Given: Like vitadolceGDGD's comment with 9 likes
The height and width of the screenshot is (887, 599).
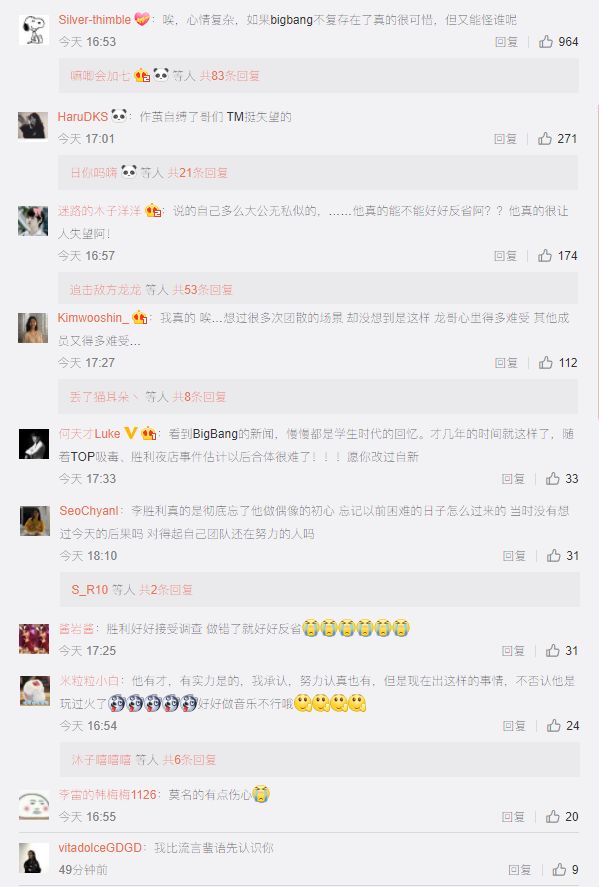Looking at the screenshot, I should tap(559, 869).
